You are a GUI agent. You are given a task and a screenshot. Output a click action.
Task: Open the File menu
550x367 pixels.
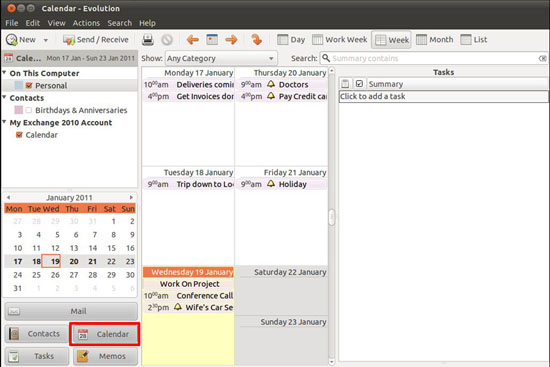12,23
